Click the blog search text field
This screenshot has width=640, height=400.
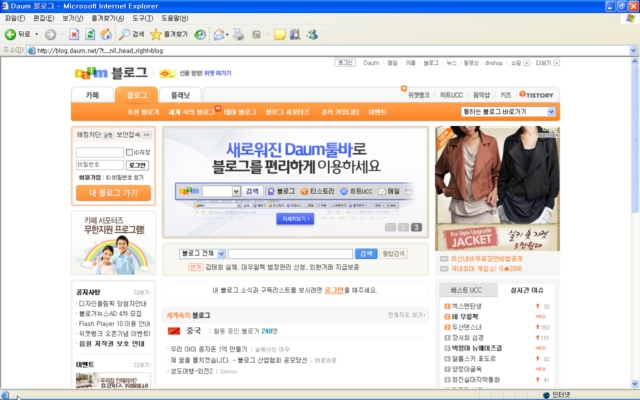(x=291, y=254)
